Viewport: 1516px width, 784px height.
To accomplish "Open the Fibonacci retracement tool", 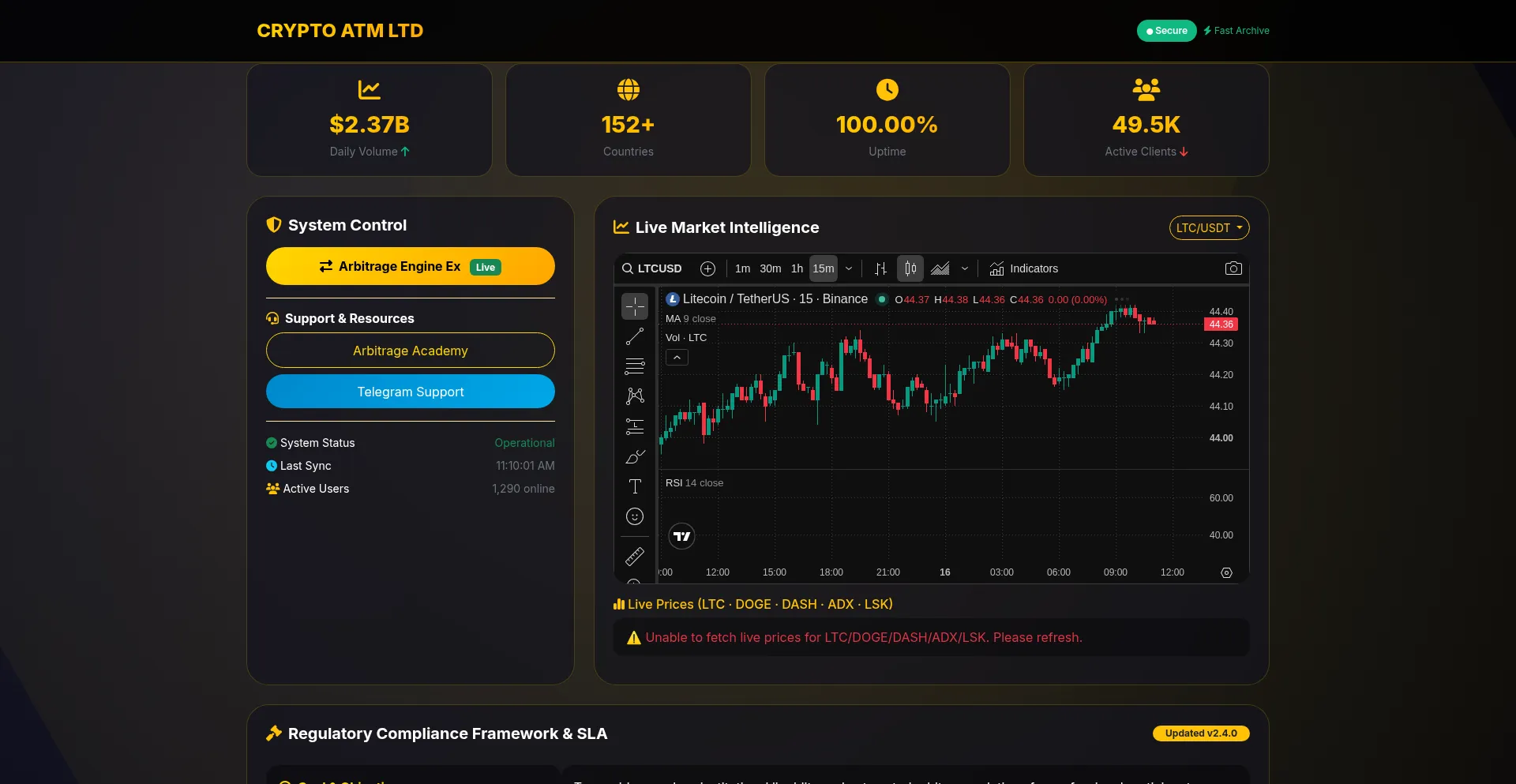I will tap(635, 366).
